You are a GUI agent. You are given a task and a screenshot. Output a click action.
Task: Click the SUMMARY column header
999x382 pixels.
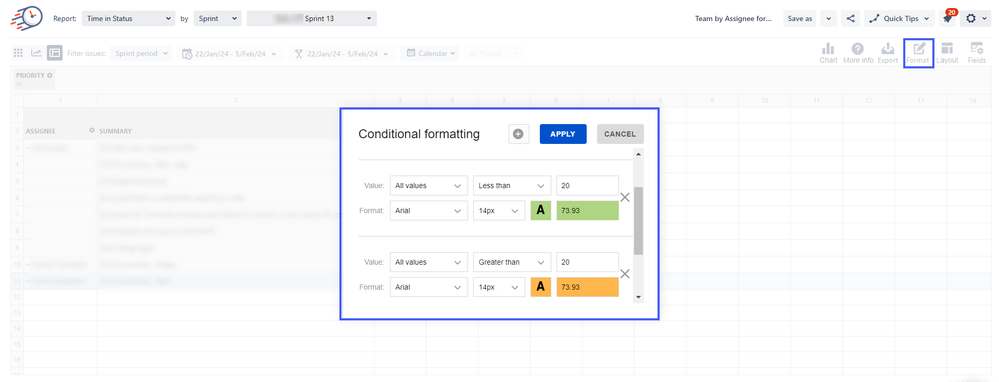pos(115,131)
